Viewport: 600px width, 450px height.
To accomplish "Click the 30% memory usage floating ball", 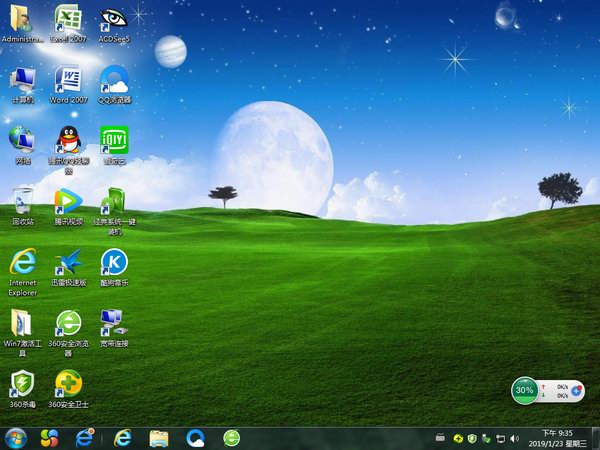I will [x=525, y=390].
